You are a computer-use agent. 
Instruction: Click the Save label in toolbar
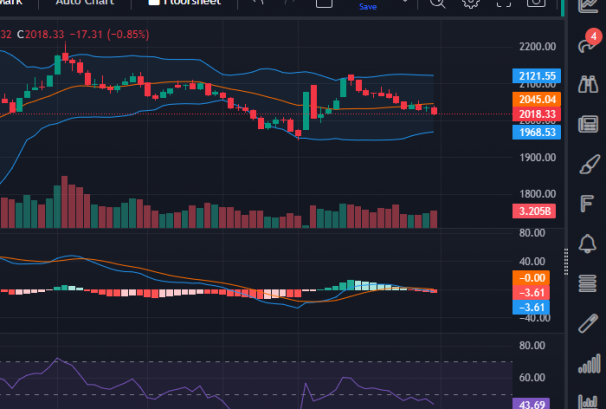click(368, 7)
